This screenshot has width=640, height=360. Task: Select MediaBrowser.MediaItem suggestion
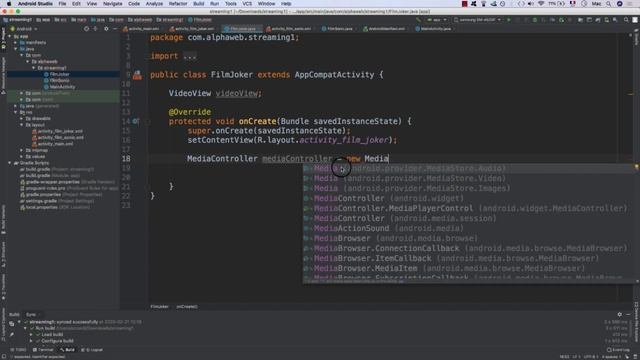click(x=469, y=269)
